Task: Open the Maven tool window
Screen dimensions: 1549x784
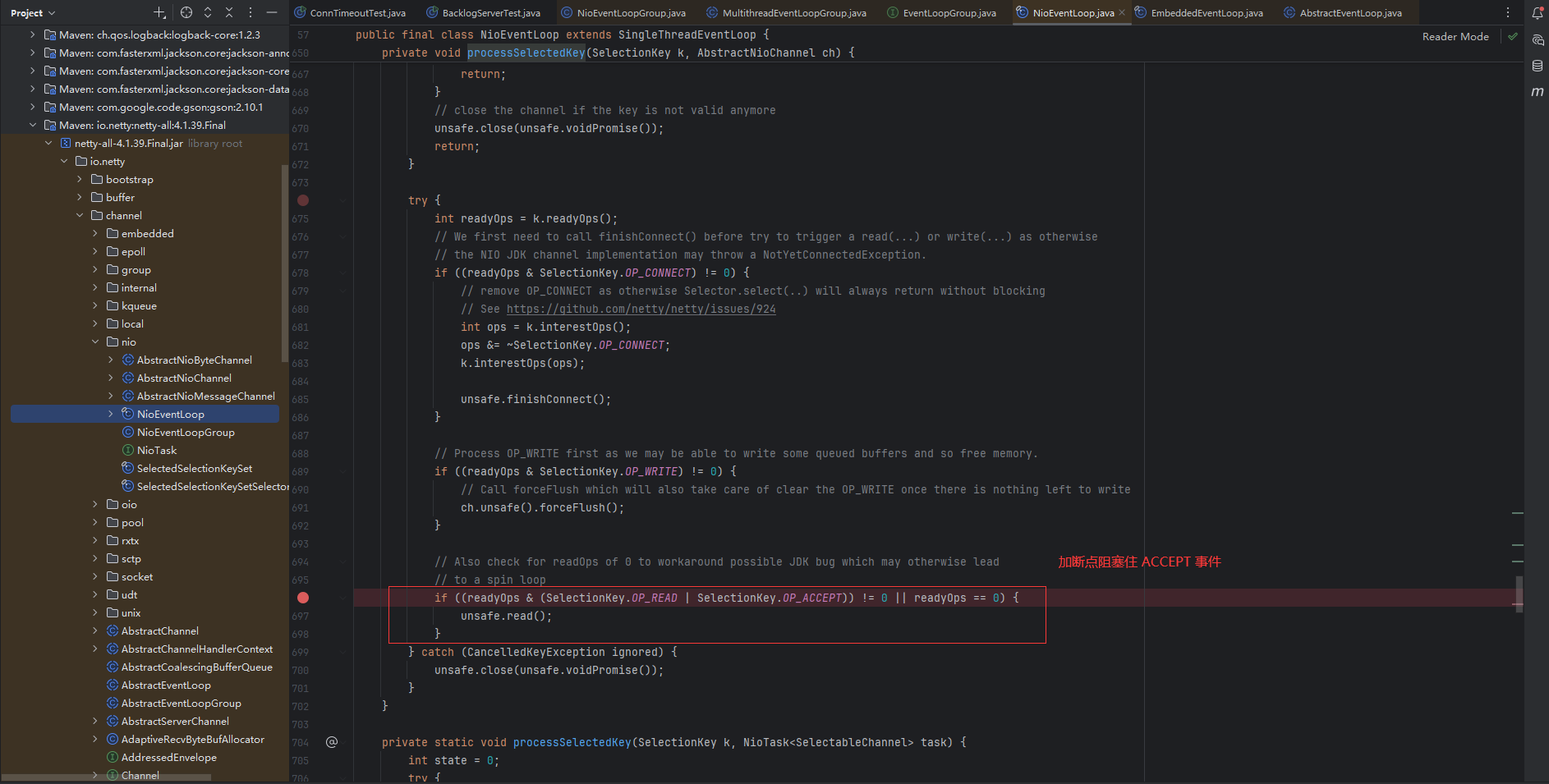Action: (x=1538, y=92)
